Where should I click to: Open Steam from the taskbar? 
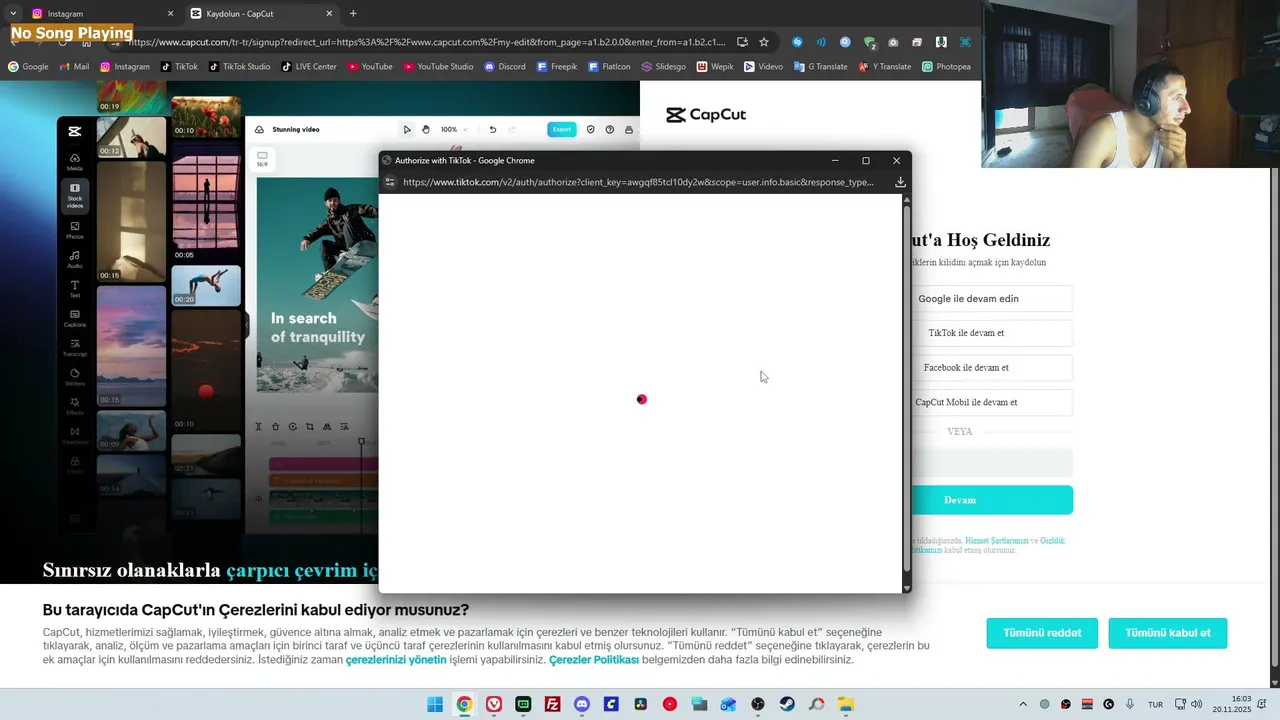(x=787, y=704)
